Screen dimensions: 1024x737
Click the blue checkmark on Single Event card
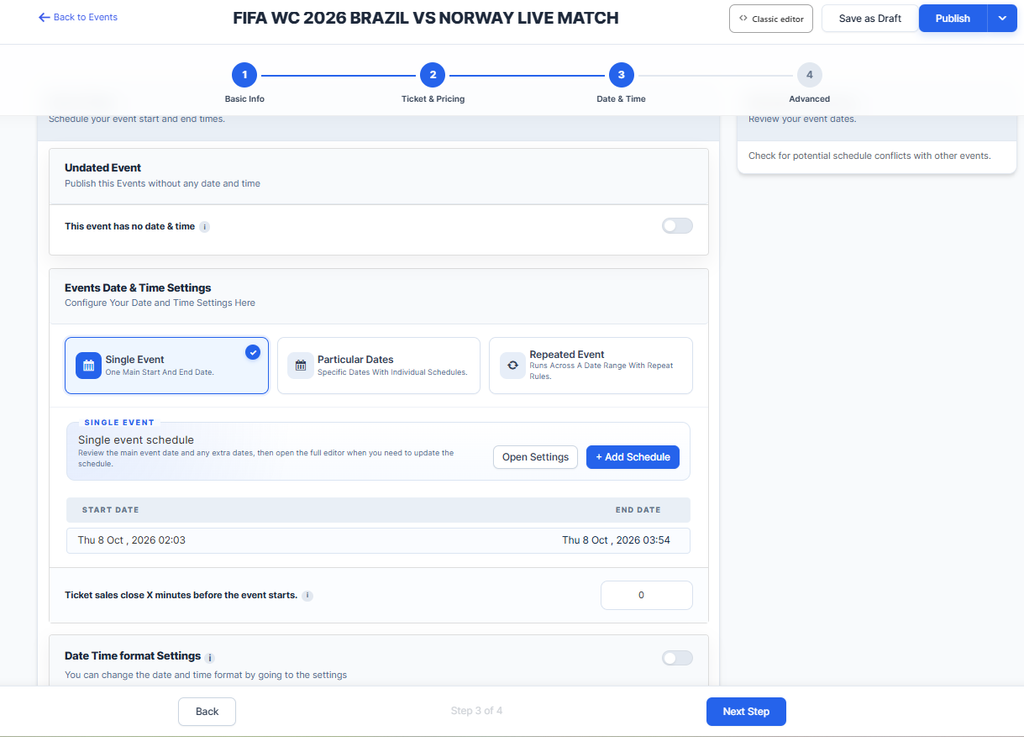pos(253,353)
